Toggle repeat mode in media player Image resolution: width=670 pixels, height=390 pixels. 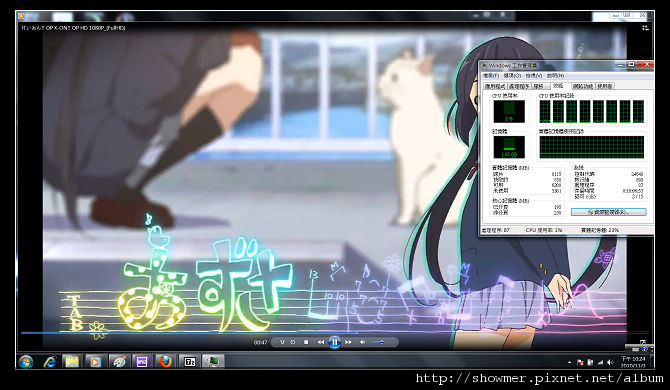point(293,342)
